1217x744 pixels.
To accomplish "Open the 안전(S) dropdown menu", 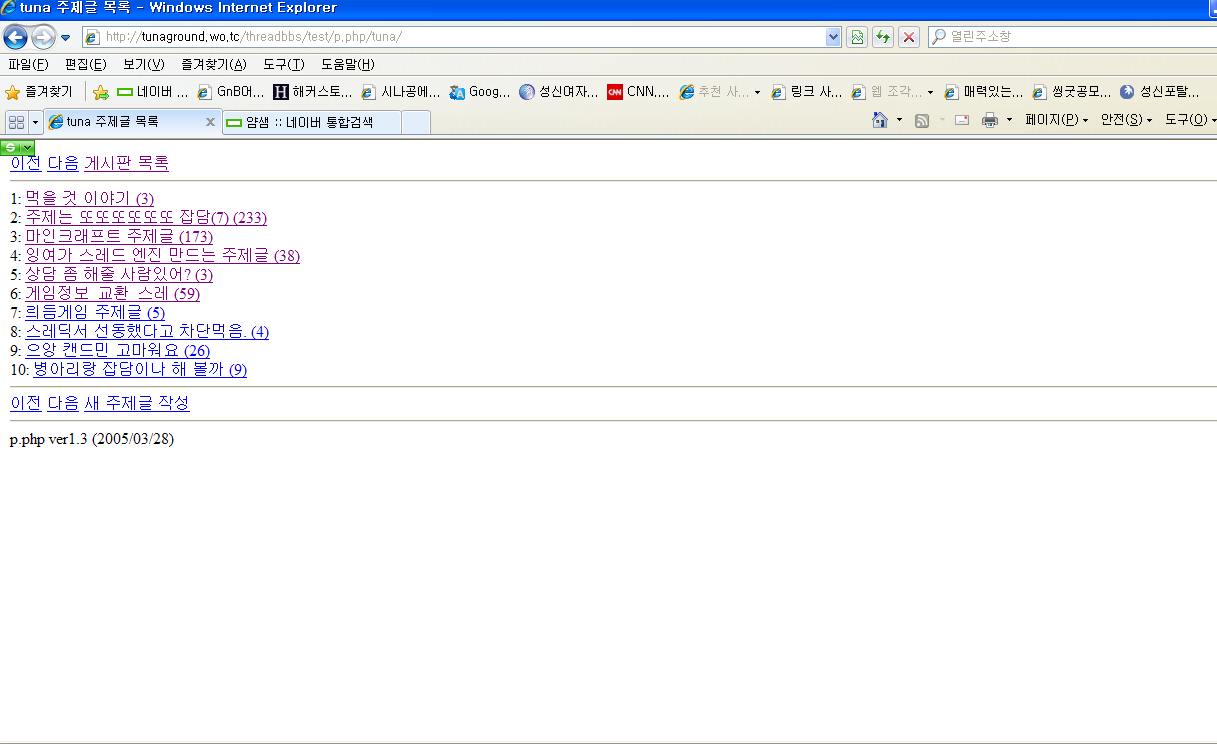I will coord(1125,121).
